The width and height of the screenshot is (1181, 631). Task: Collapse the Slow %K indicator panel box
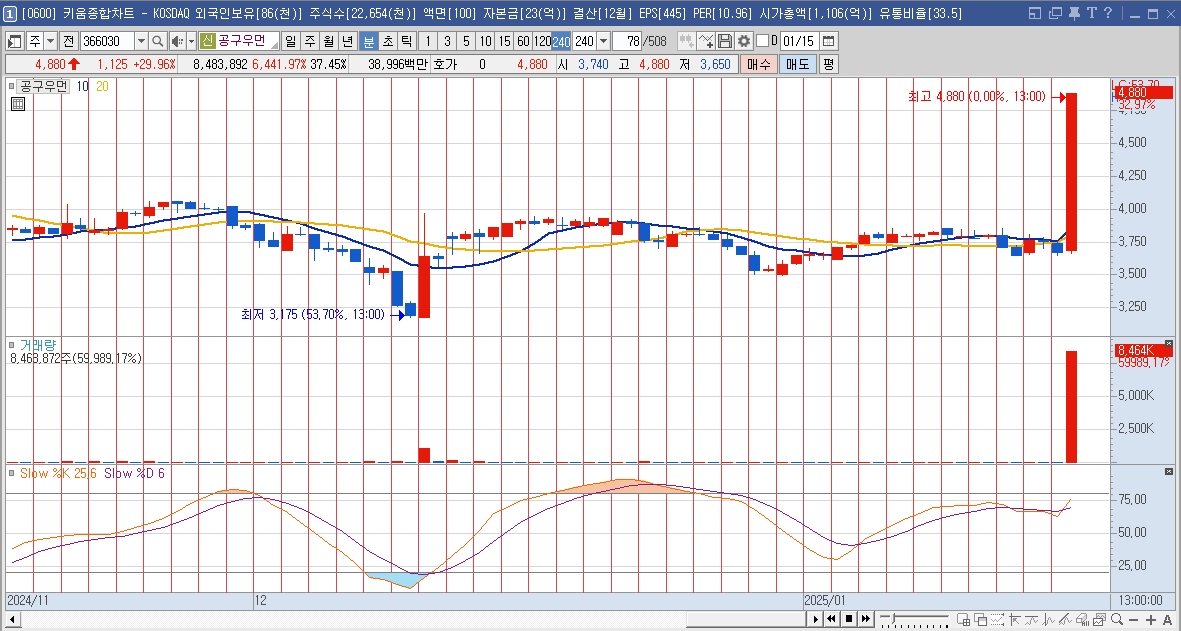click(x=11, y=472)
